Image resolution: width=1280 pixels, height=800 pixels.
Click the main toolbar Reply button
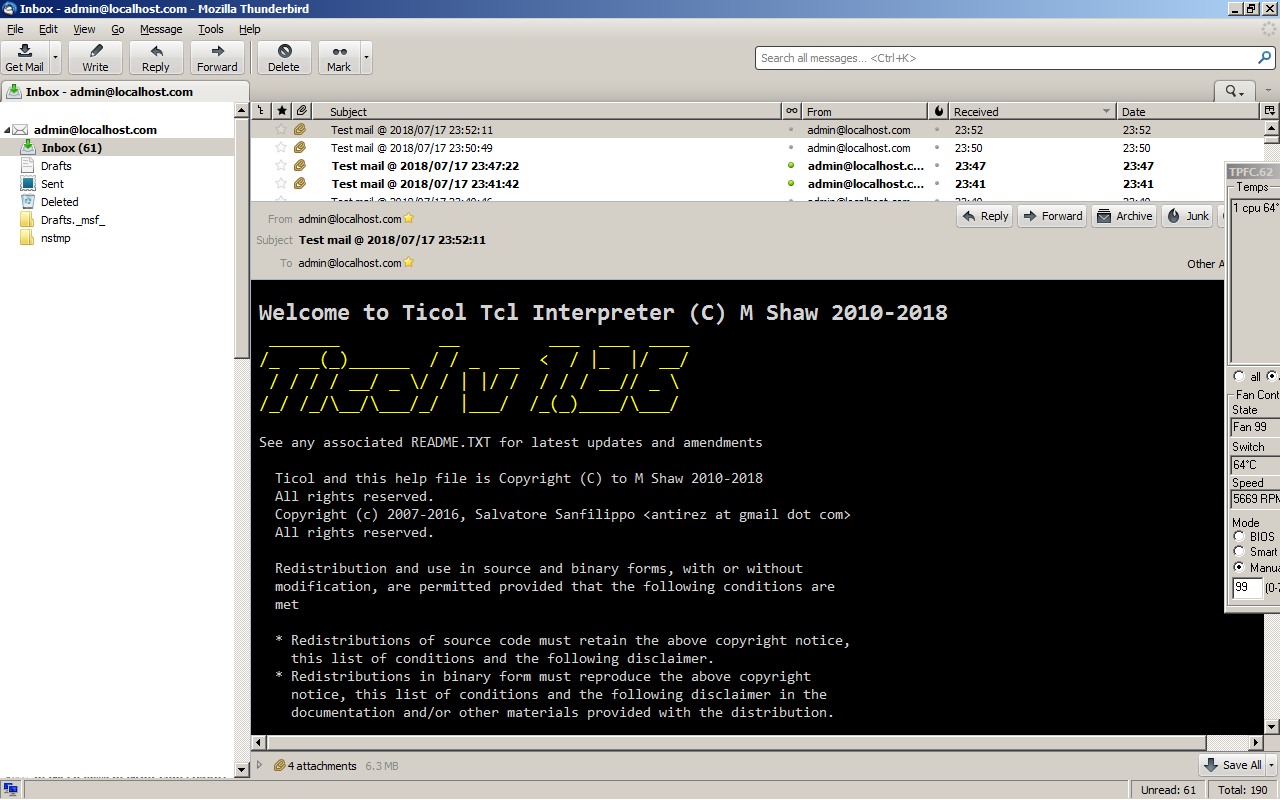pyautogui.click(x=156, y=58)
